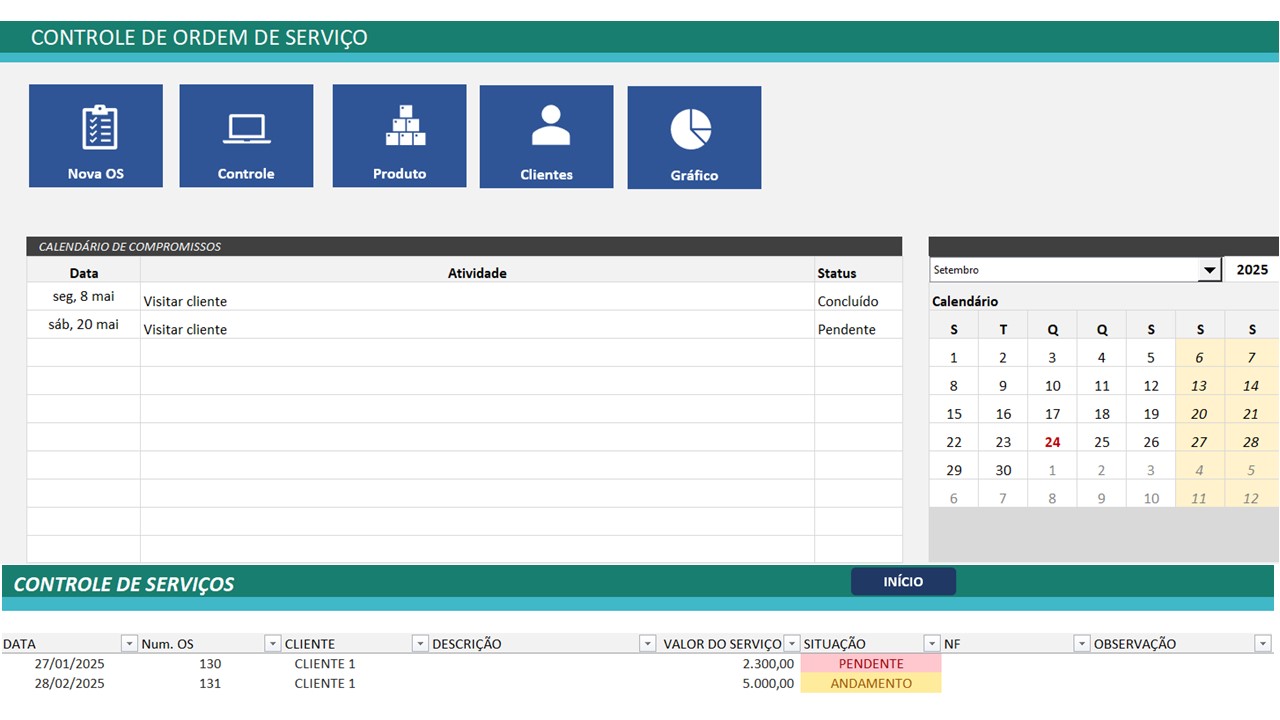Click the Concluído status cell
This screenshot has height=720, width=1280.
pyautogui.click(x=848, y=301)
